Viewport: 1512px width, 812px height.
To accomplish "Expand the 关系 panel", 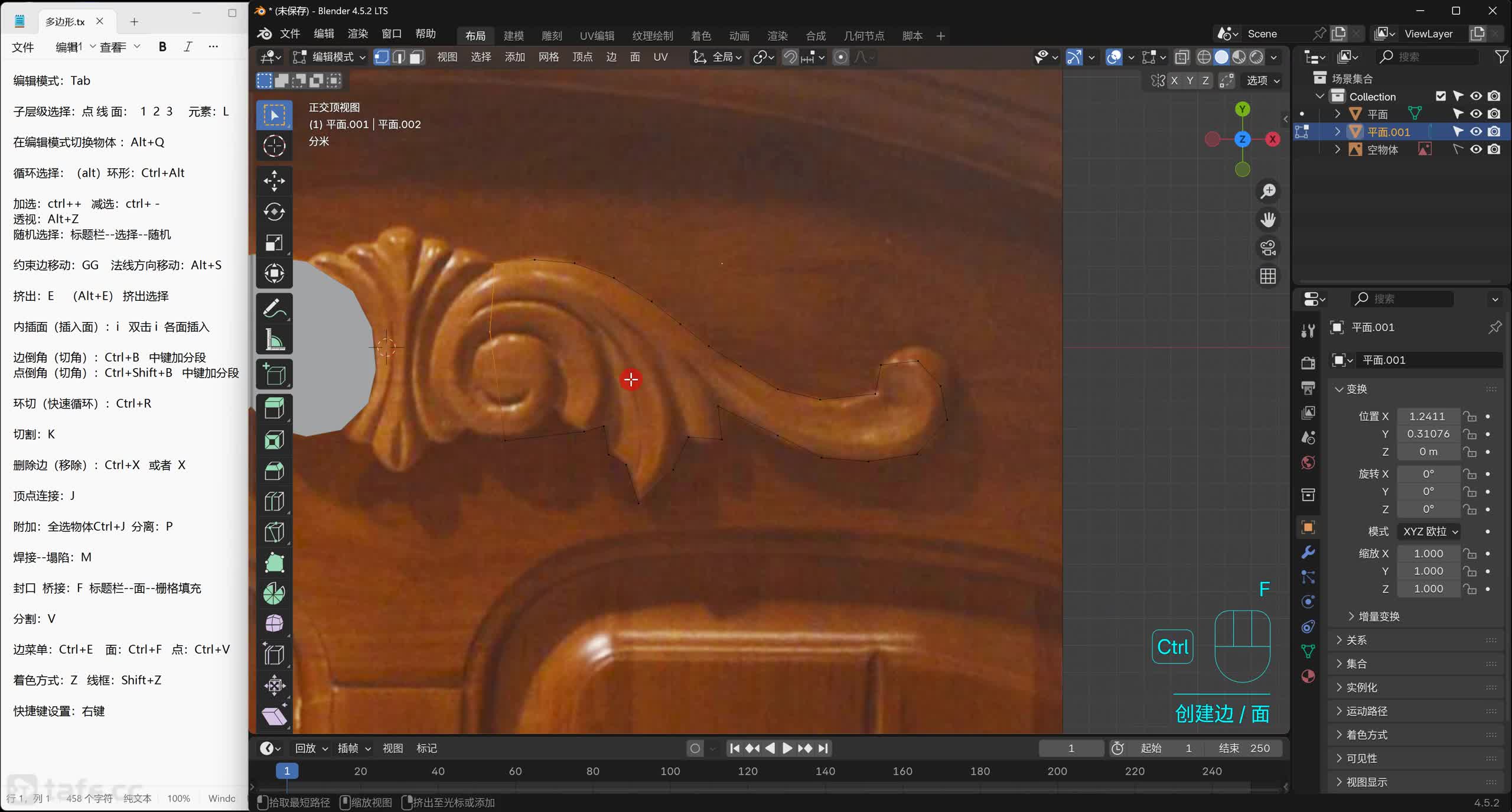I will click(x=1356, y=640).
